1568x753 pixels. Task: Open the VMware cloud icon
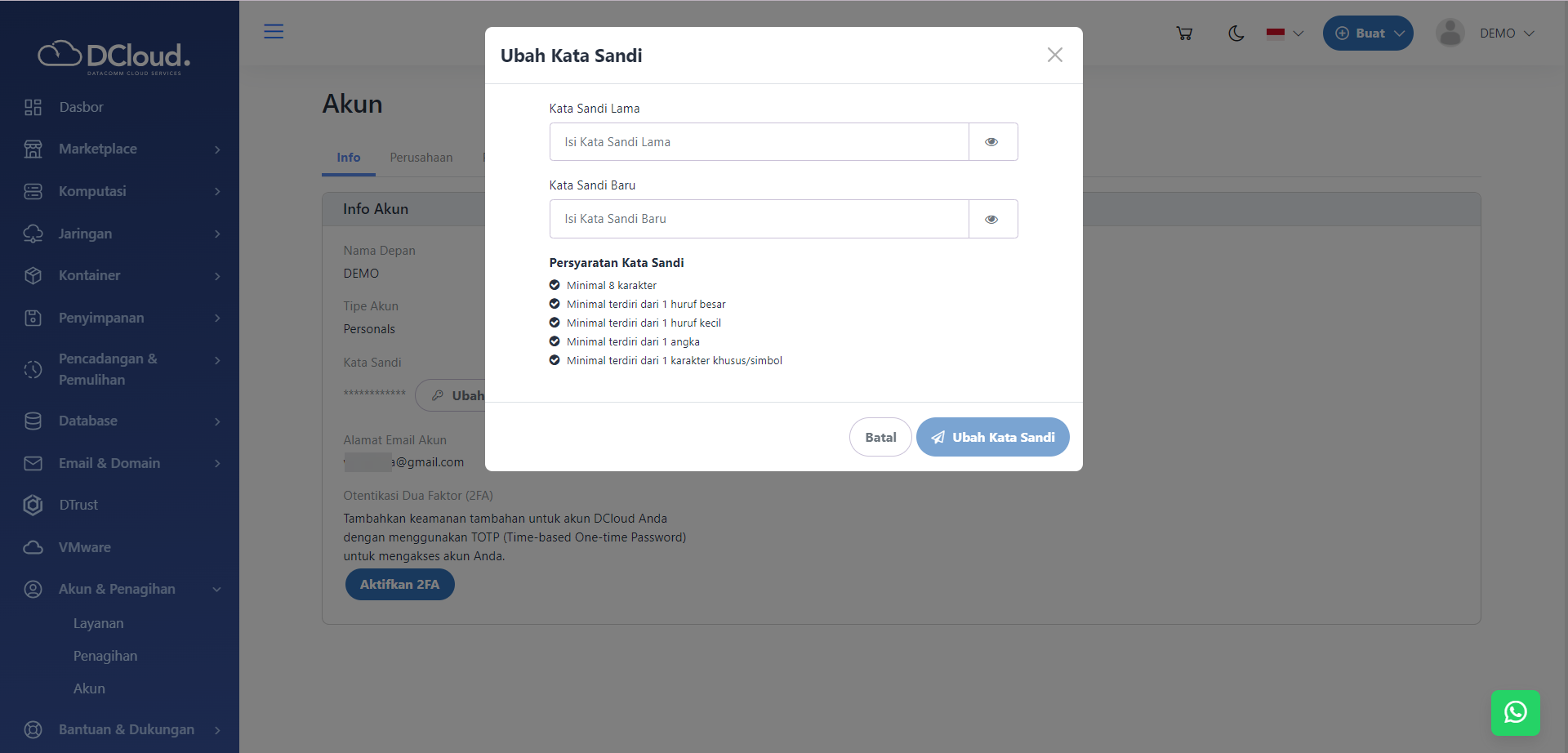[x=33, y=547]
